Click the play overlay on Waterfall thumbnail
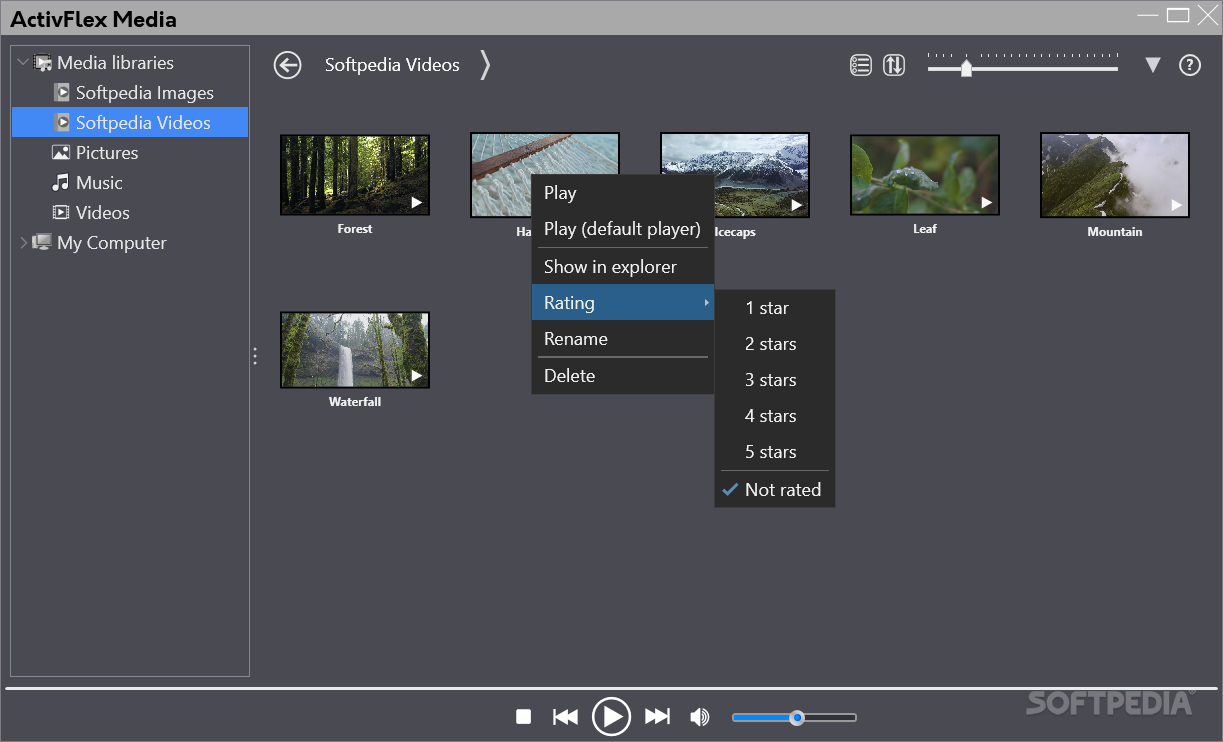 pyautogui.click(x=417, y=376)
